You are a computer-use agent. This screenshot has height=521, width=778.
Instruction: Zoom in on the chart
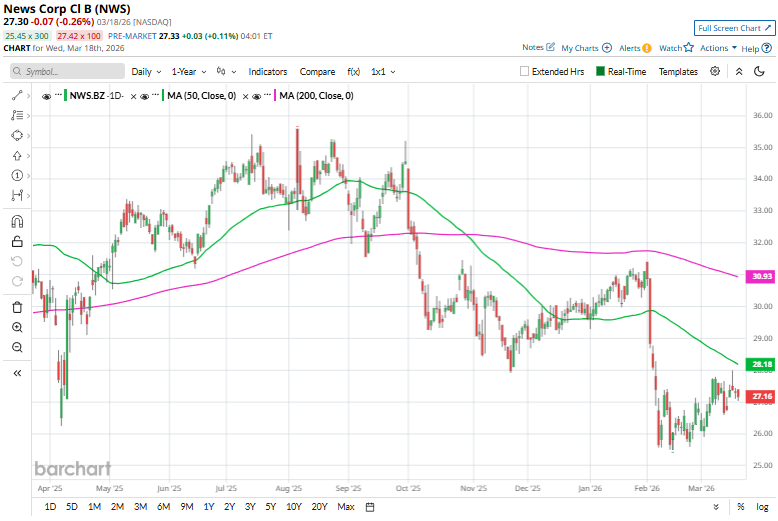click(17, 327)
